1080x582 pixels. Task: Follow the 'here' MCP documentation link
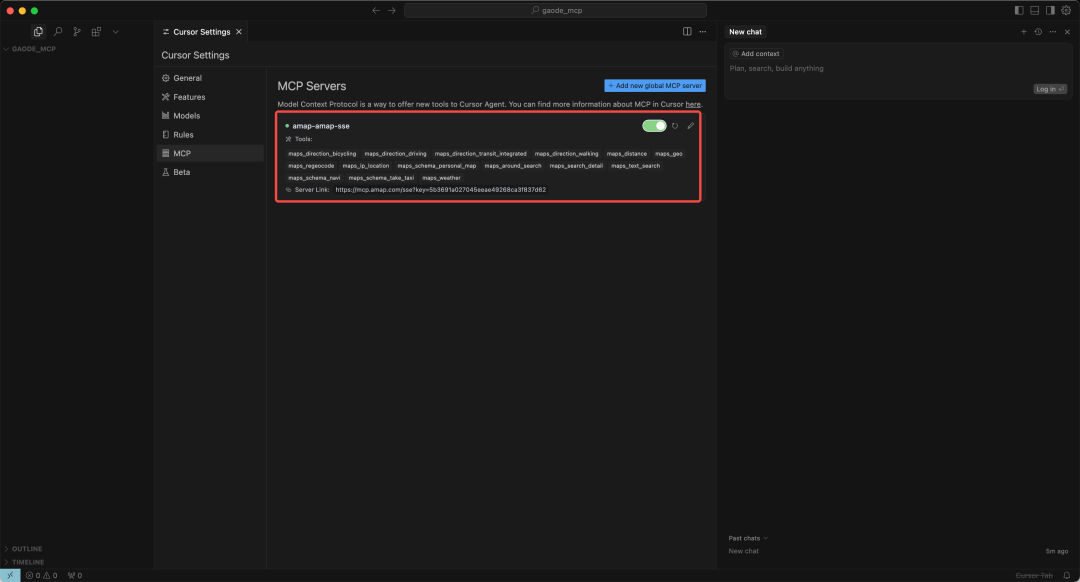point(692,104)
